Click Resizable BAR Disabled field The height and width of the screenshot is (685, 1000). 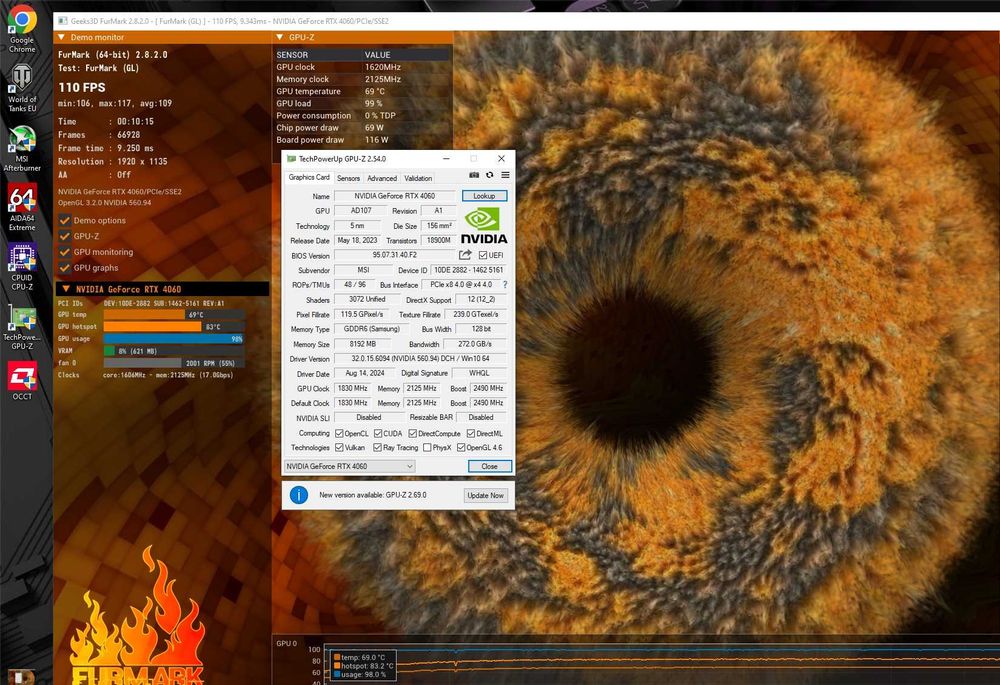(x=481, y=418)
